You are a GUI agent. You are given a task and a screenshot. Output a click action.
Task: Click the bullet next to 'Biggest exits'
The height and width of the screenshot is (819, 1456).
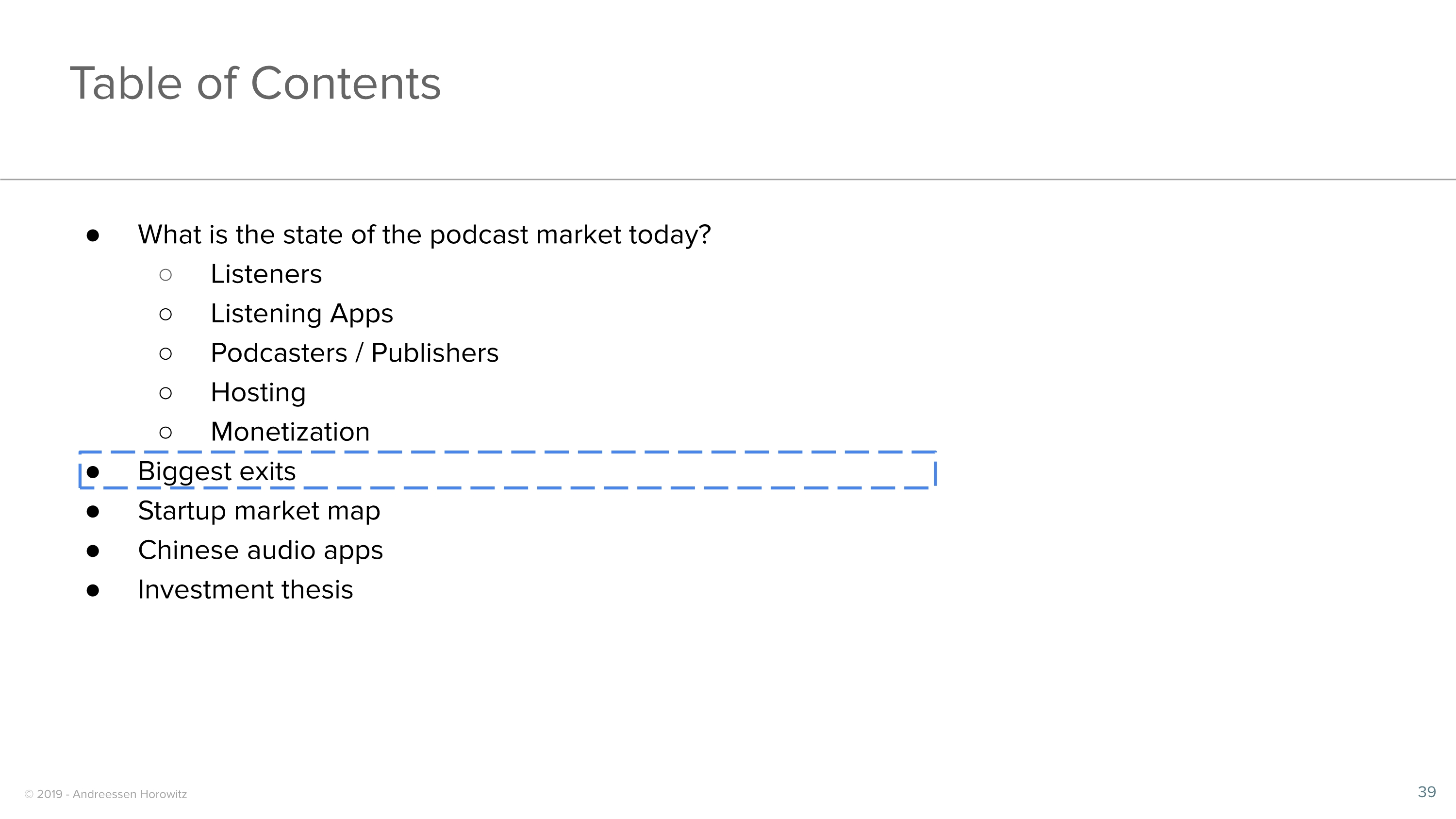pos(93,472)
